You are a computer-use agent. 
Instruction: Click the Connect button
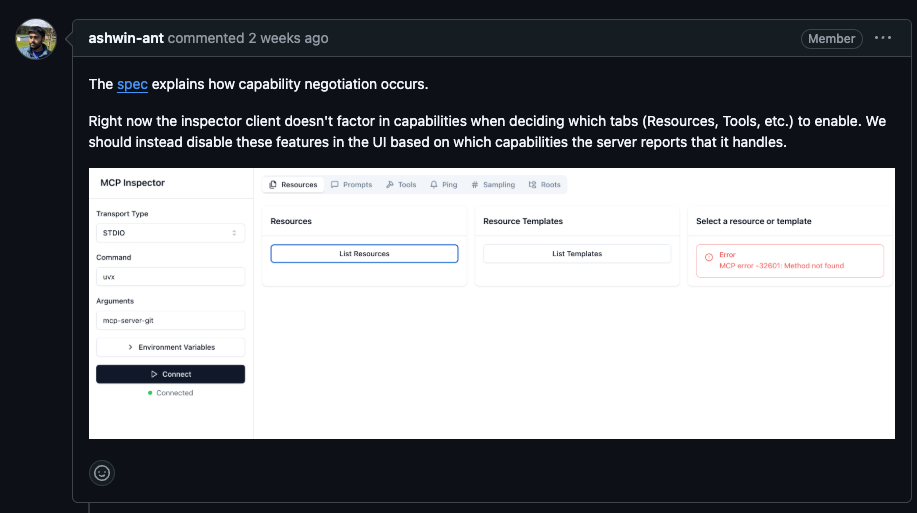pos(170,374)
